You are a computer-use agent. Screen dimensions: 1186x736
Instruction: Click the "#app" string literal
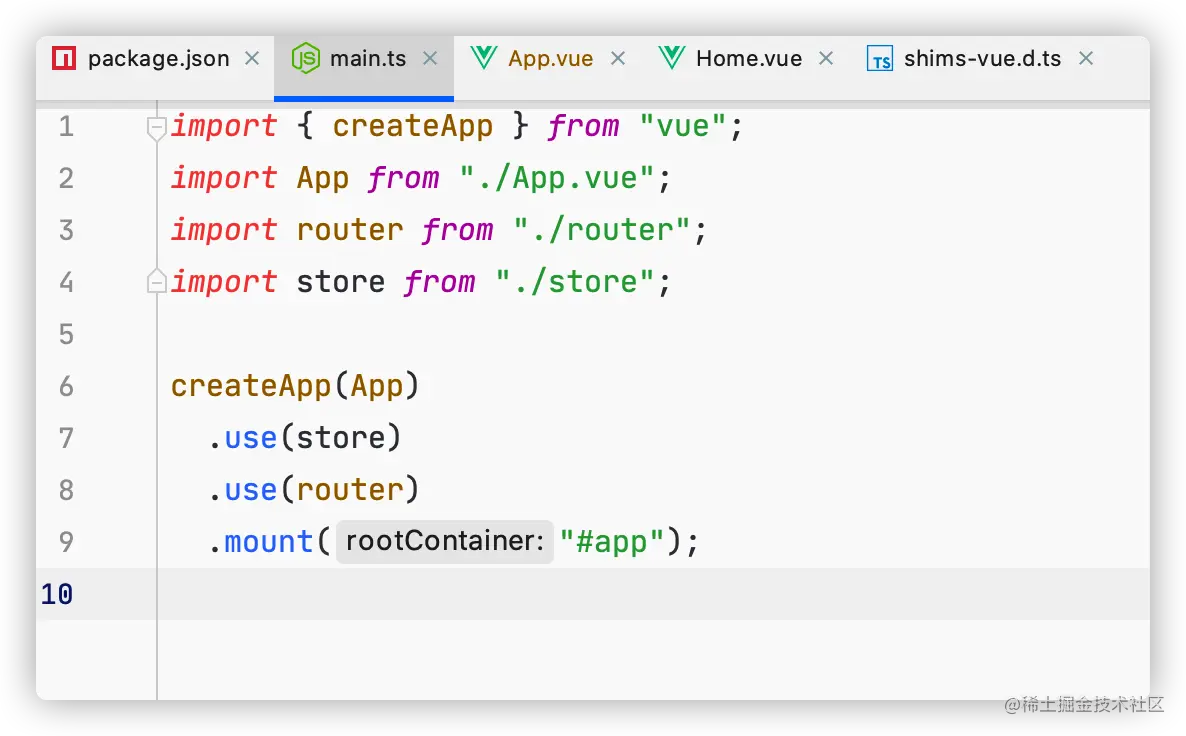point(612,542)
